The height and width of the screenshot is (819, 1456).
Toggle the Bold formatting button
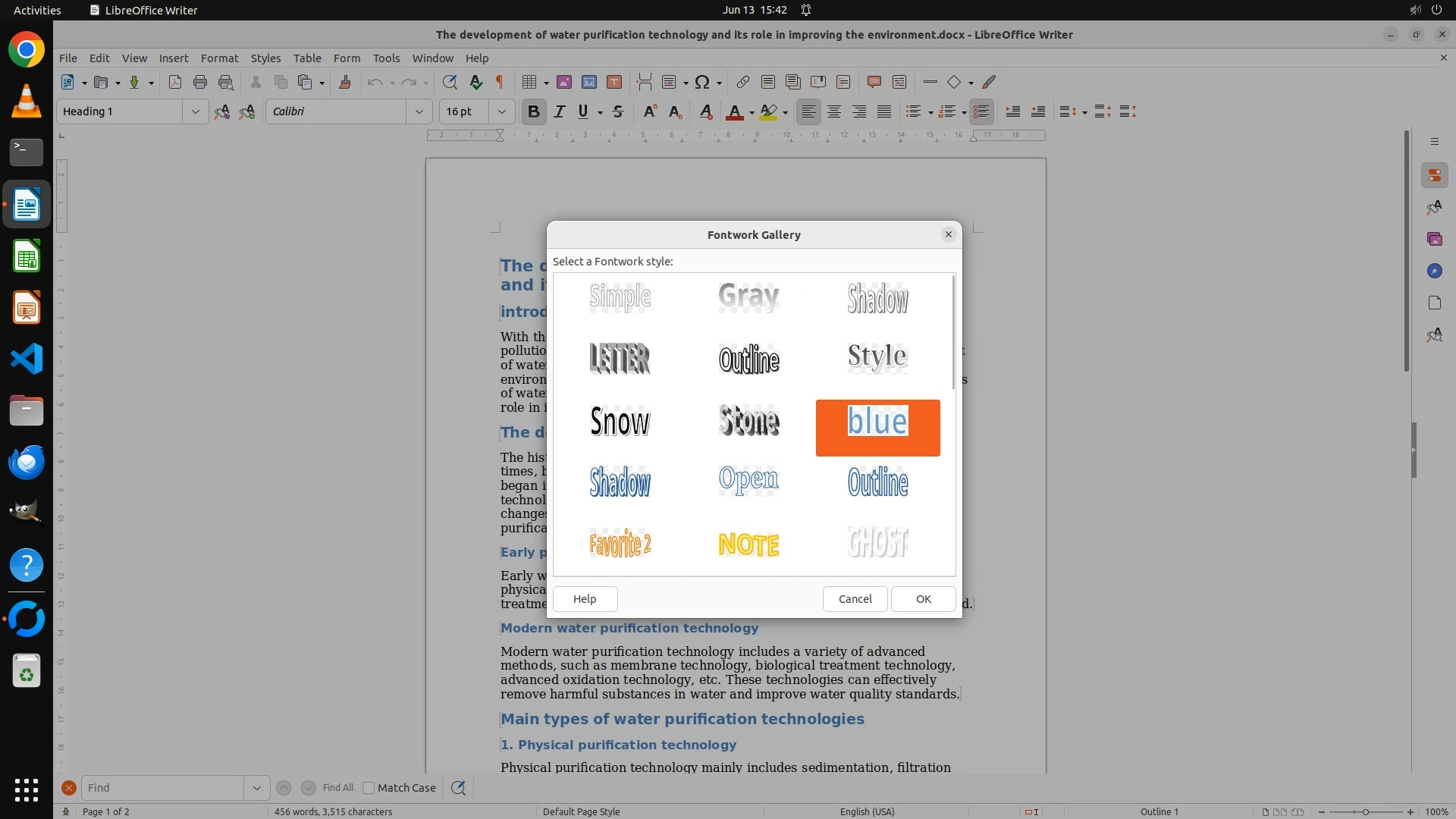coord(534,112)
